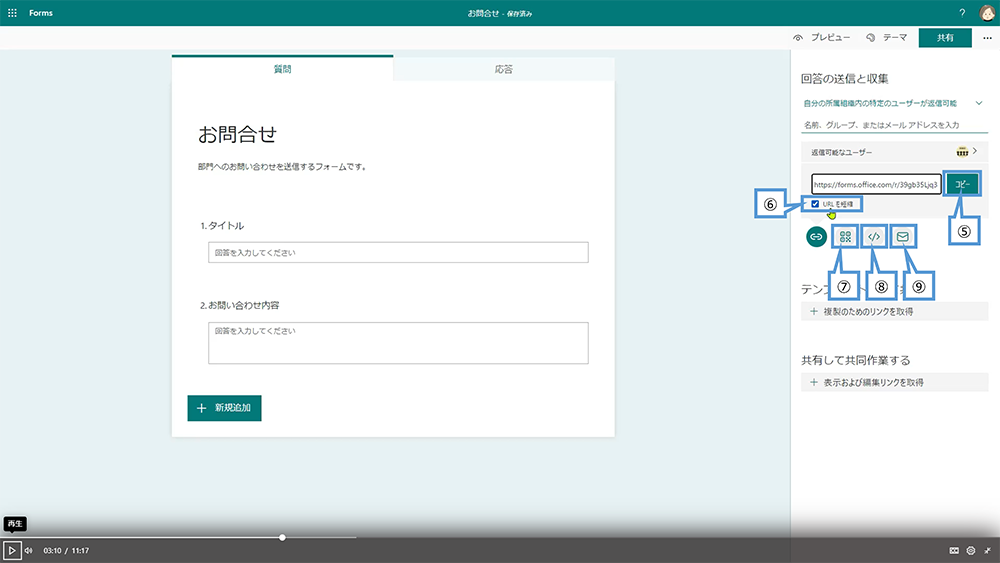Toggle the URLを短縮 checkbox
Viewport: 1000px width, 563px height.
click(815, 204)
